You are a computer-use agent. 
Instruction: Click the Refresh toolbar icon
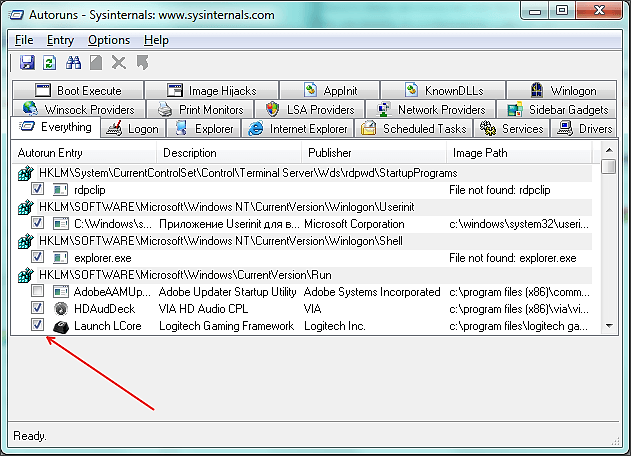click(x=49, y=63)
